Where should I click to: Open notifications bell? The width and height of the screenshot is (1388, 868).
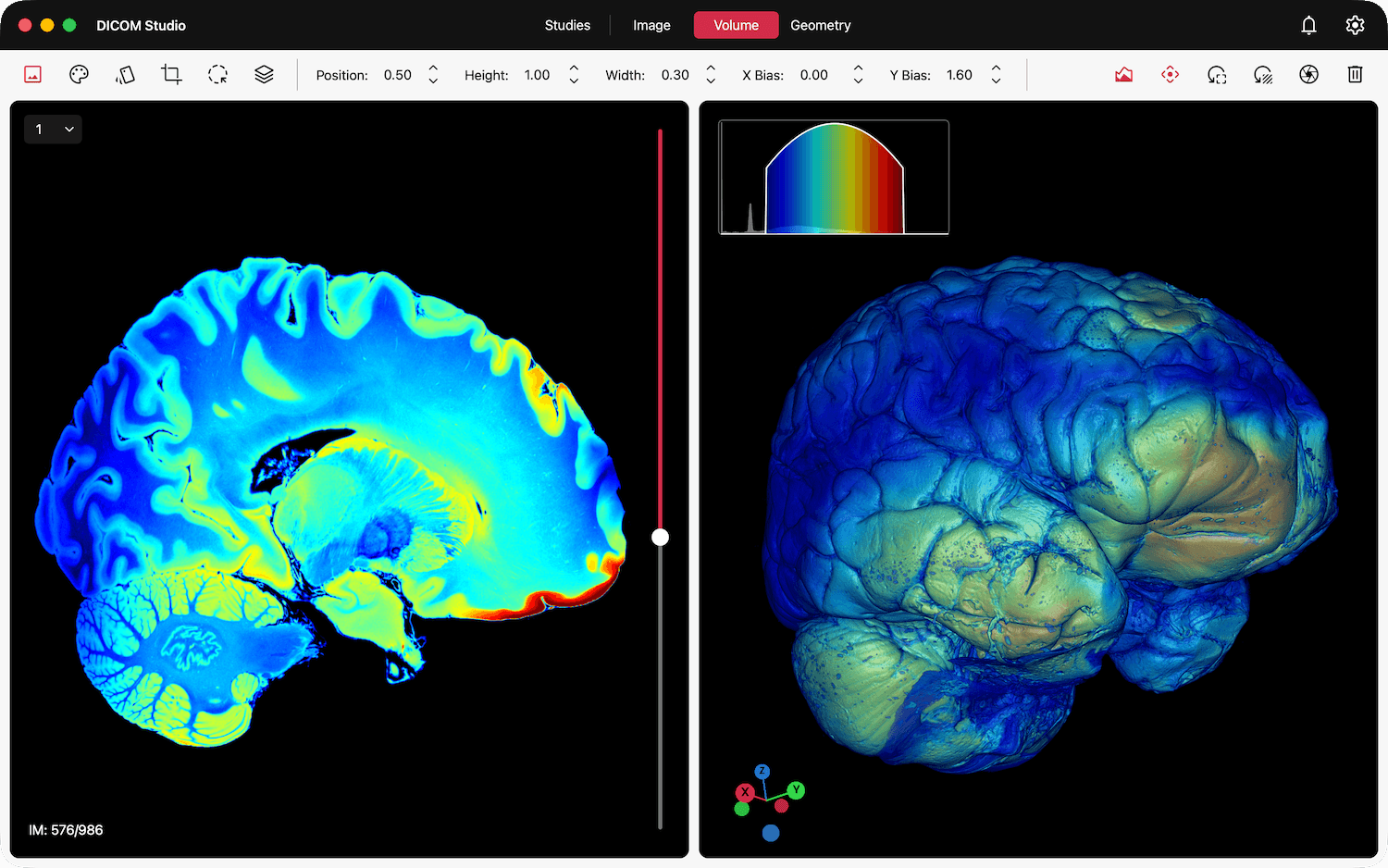[x=1308, y=25]
